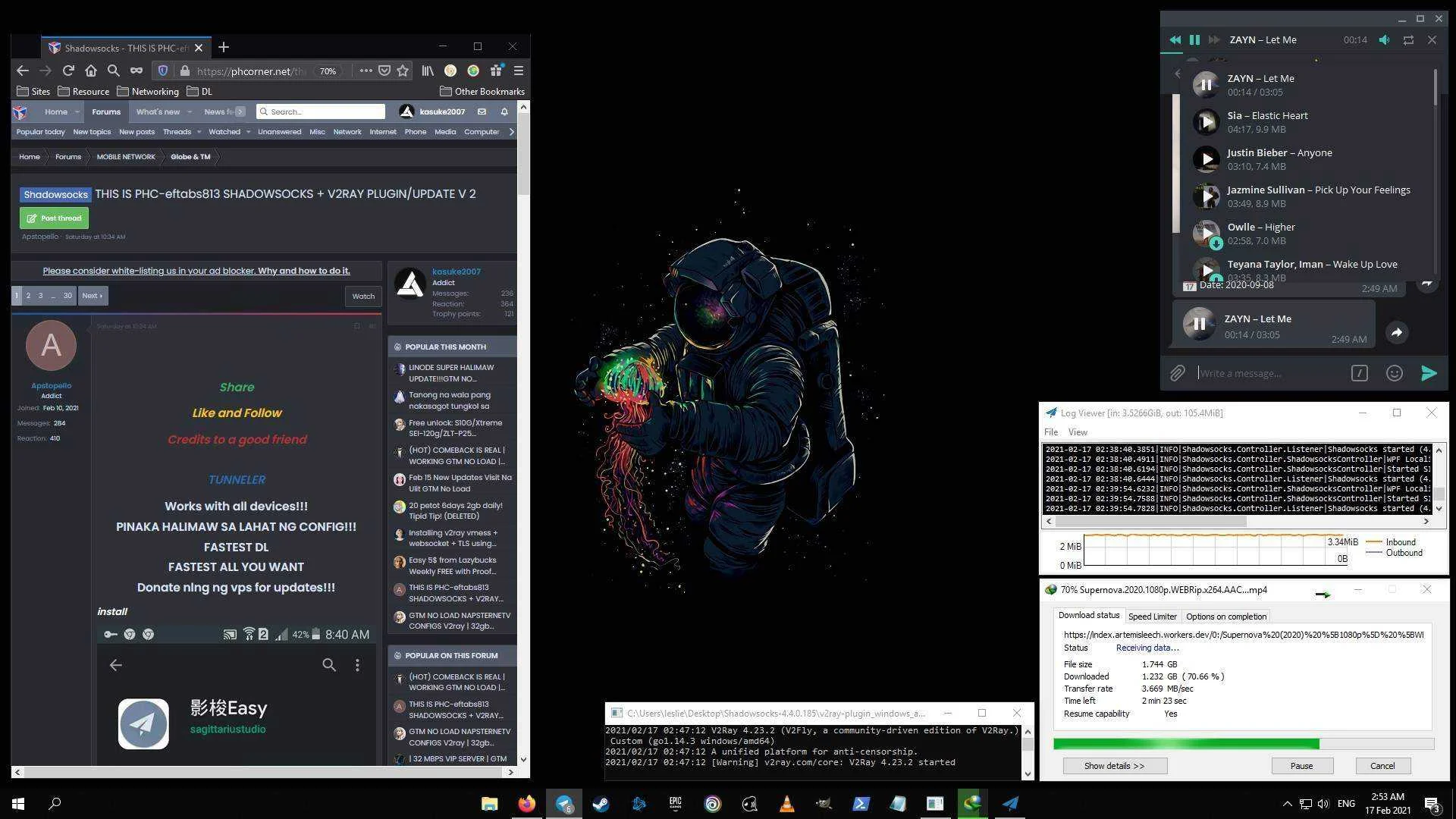
Task: Toggle repeat mode in Telegram player
Action: [1408, 39]
